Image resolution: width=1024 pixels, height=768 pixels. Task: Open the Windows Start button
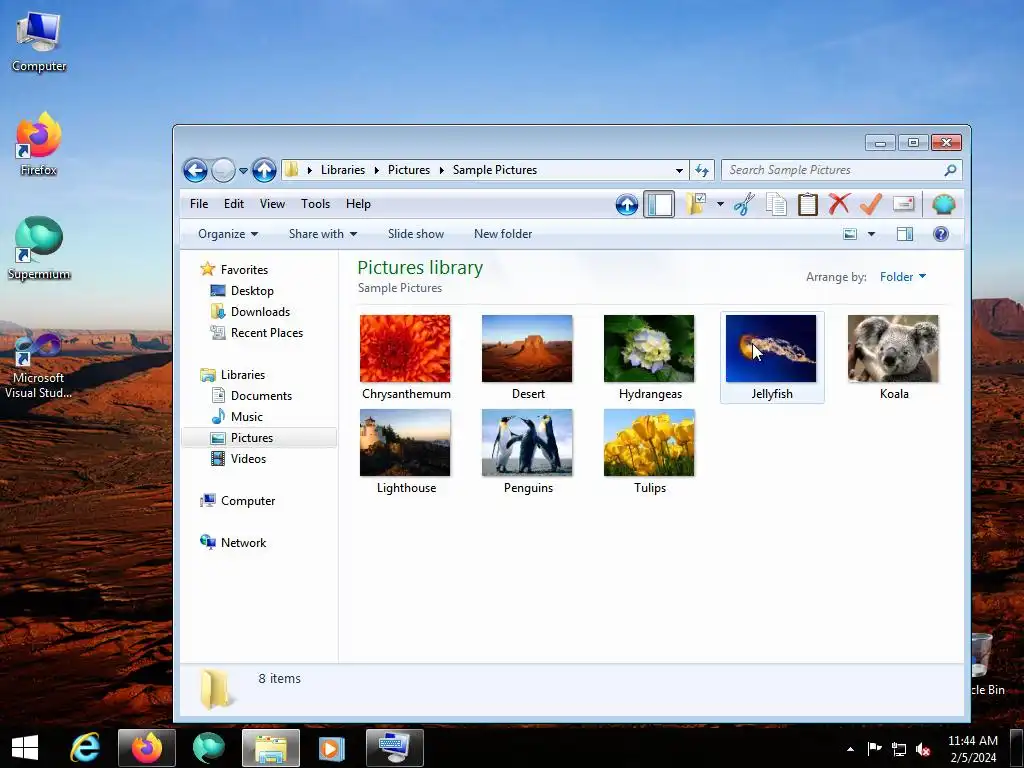(25, 748)
